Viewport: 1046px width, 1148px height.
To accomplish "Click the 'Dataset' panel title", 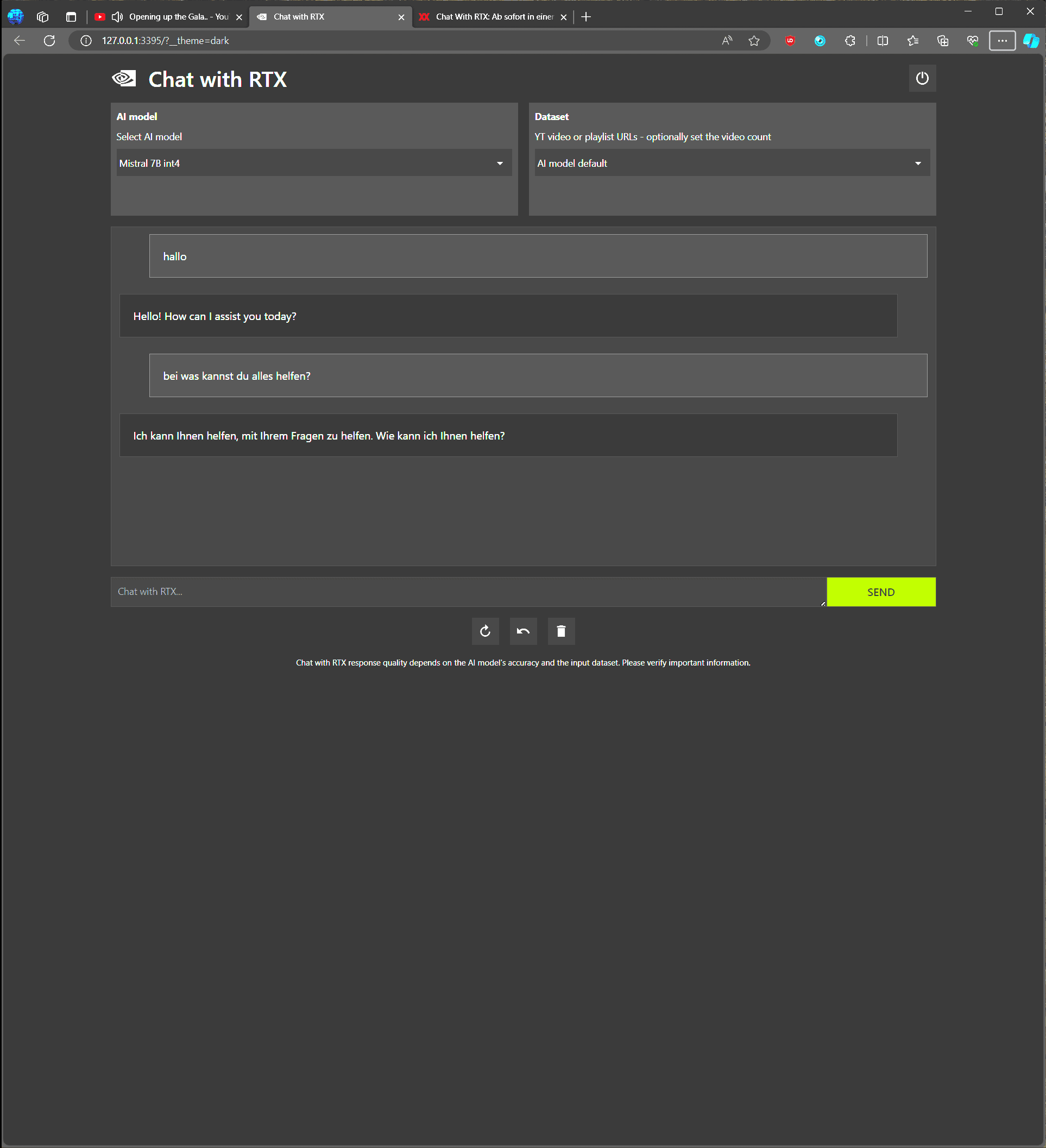I will (x=551, y=116).
